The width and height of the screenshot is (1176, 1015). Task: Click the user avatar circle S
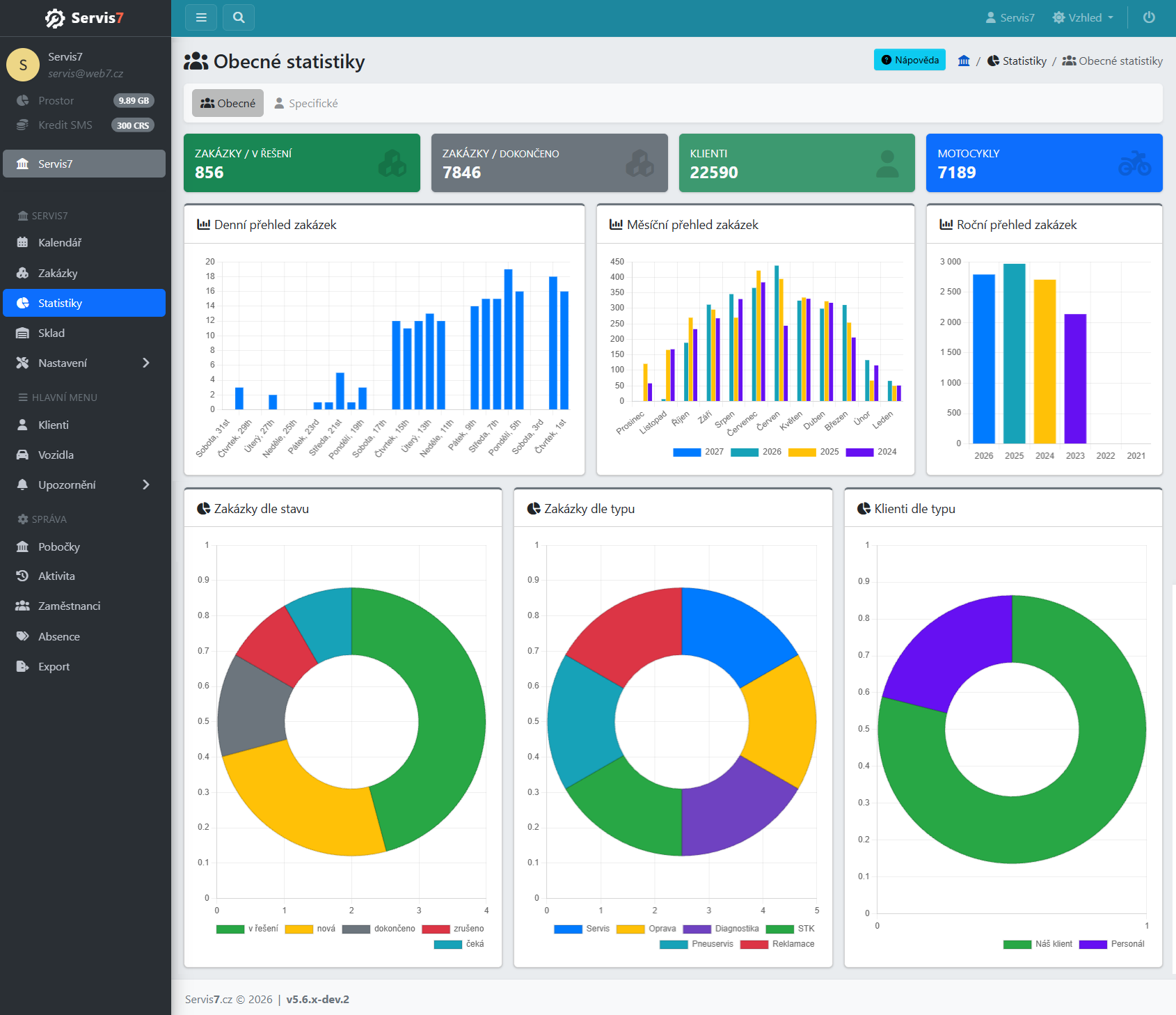pos(23,65)
